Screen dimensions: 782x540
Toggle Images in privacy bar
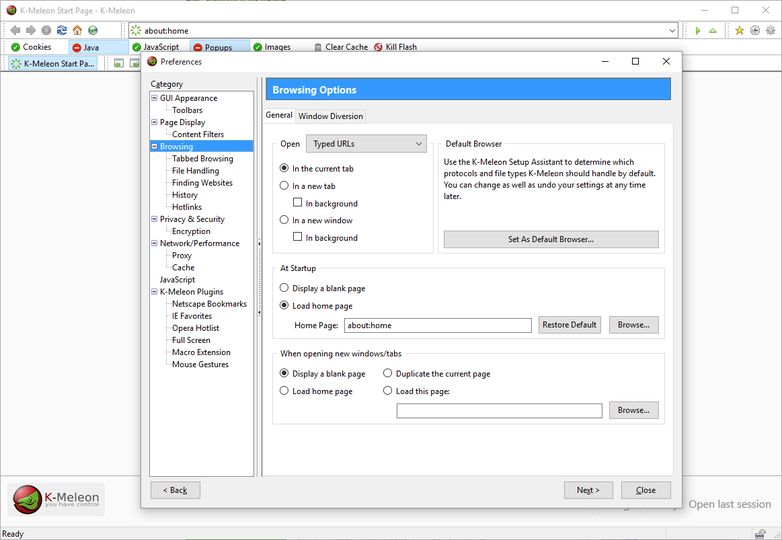pos(272,47)
